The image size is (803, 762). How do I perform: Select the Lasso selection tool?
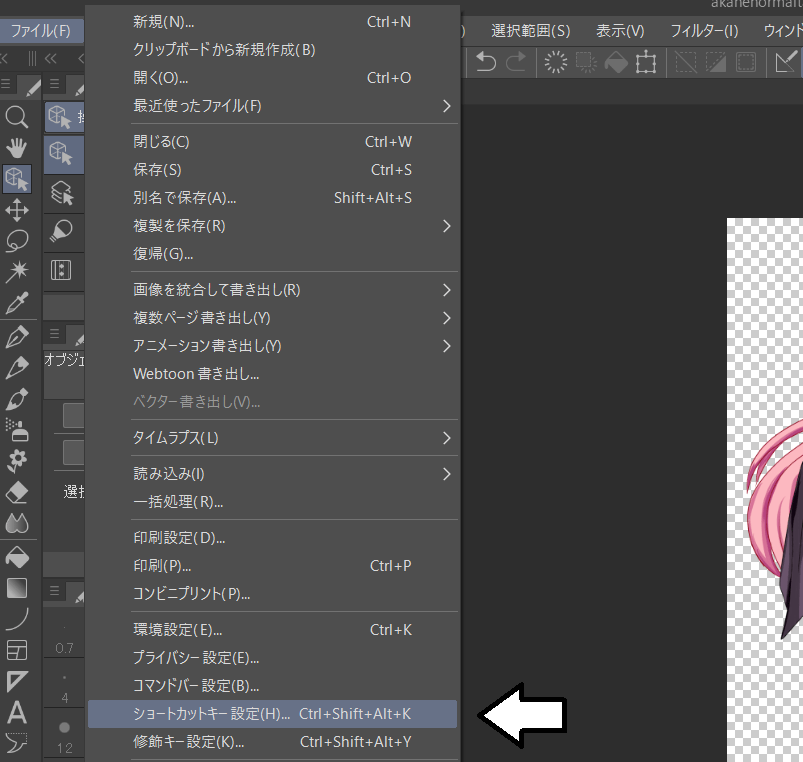pos(17,240)
